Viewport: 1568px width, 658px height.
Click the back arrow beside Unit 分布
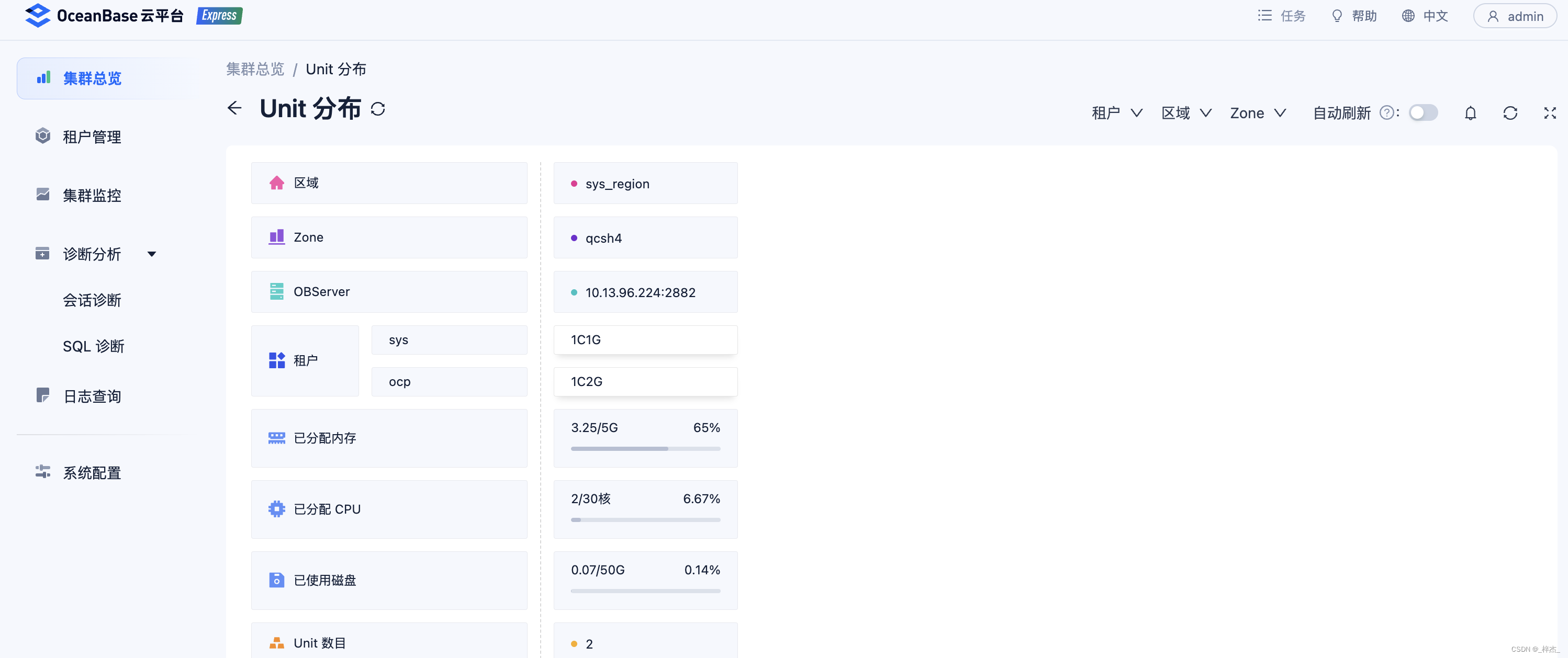[x=234, y=108]
